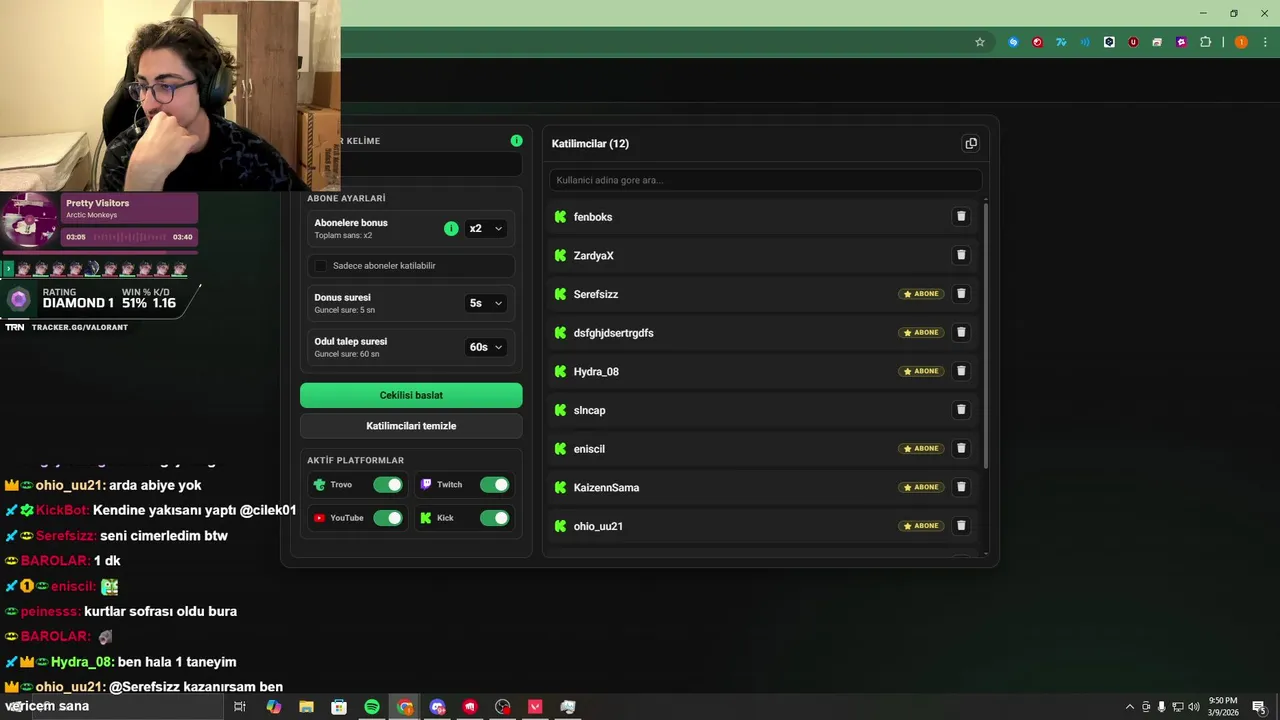The height and width of the screenshot is (720, 1280).
Task: Open the Odul talep suresi 60s dropdown
Action: click(x=486, y=347)
